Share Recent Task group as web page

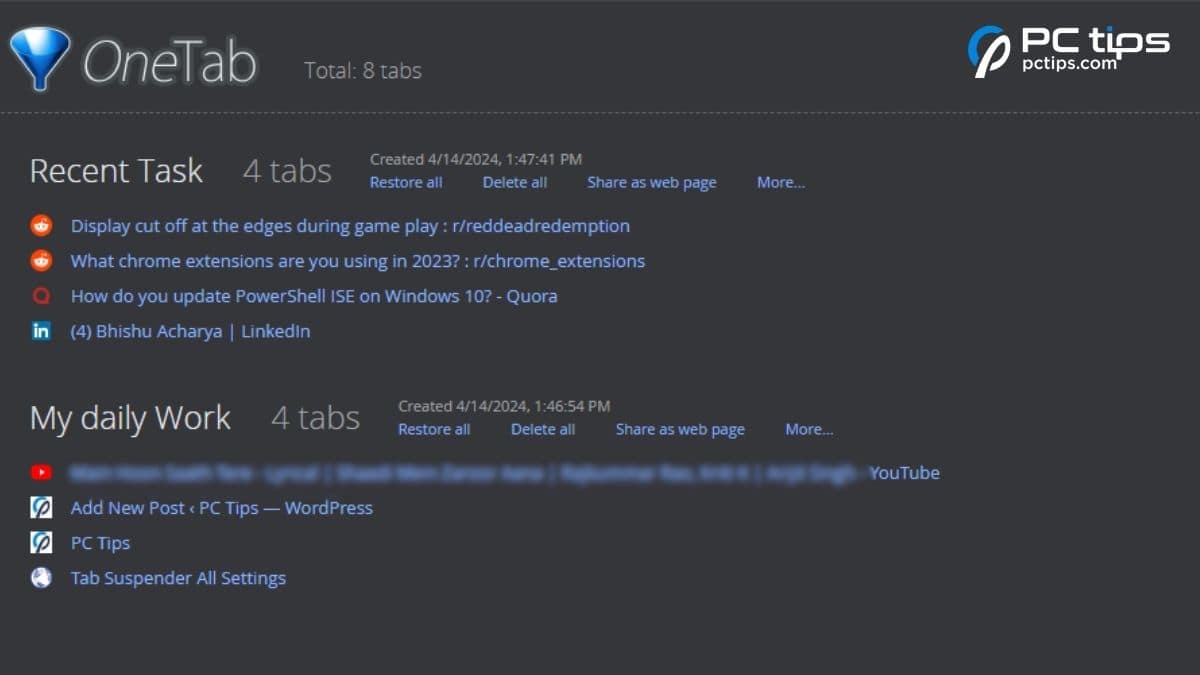tap(652, 182)
